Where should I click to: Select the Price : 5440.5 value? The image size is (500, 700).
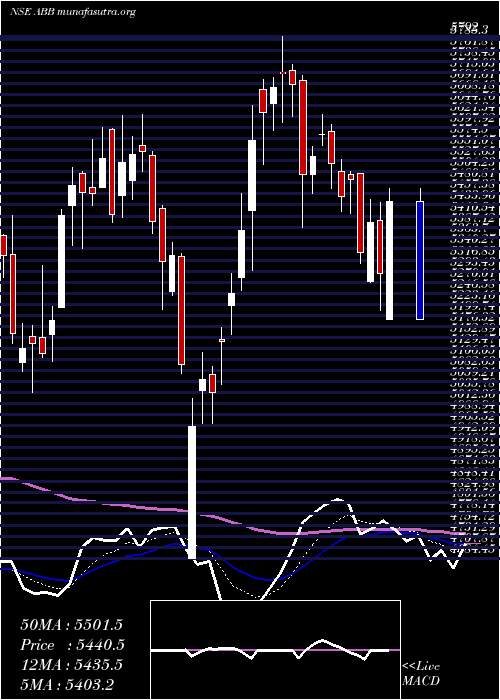click(x=71, y=645)
